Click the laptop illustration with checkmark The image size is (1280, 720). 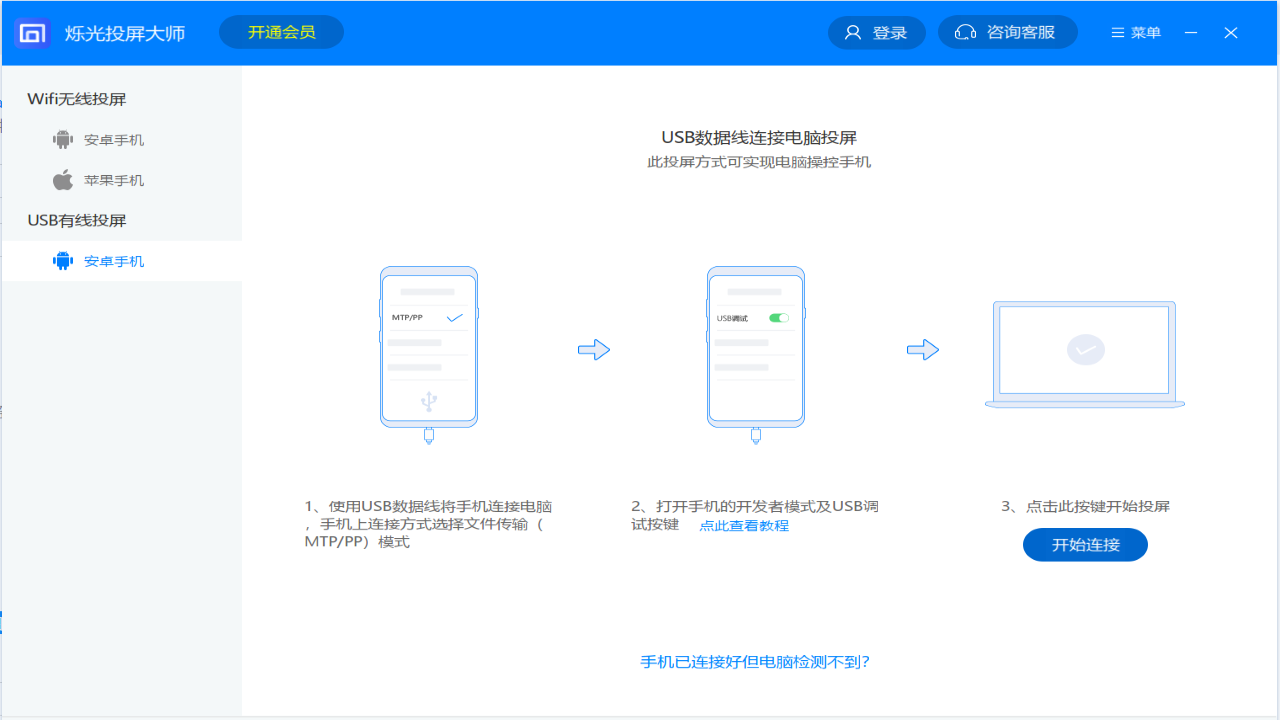click(1085, 353)
